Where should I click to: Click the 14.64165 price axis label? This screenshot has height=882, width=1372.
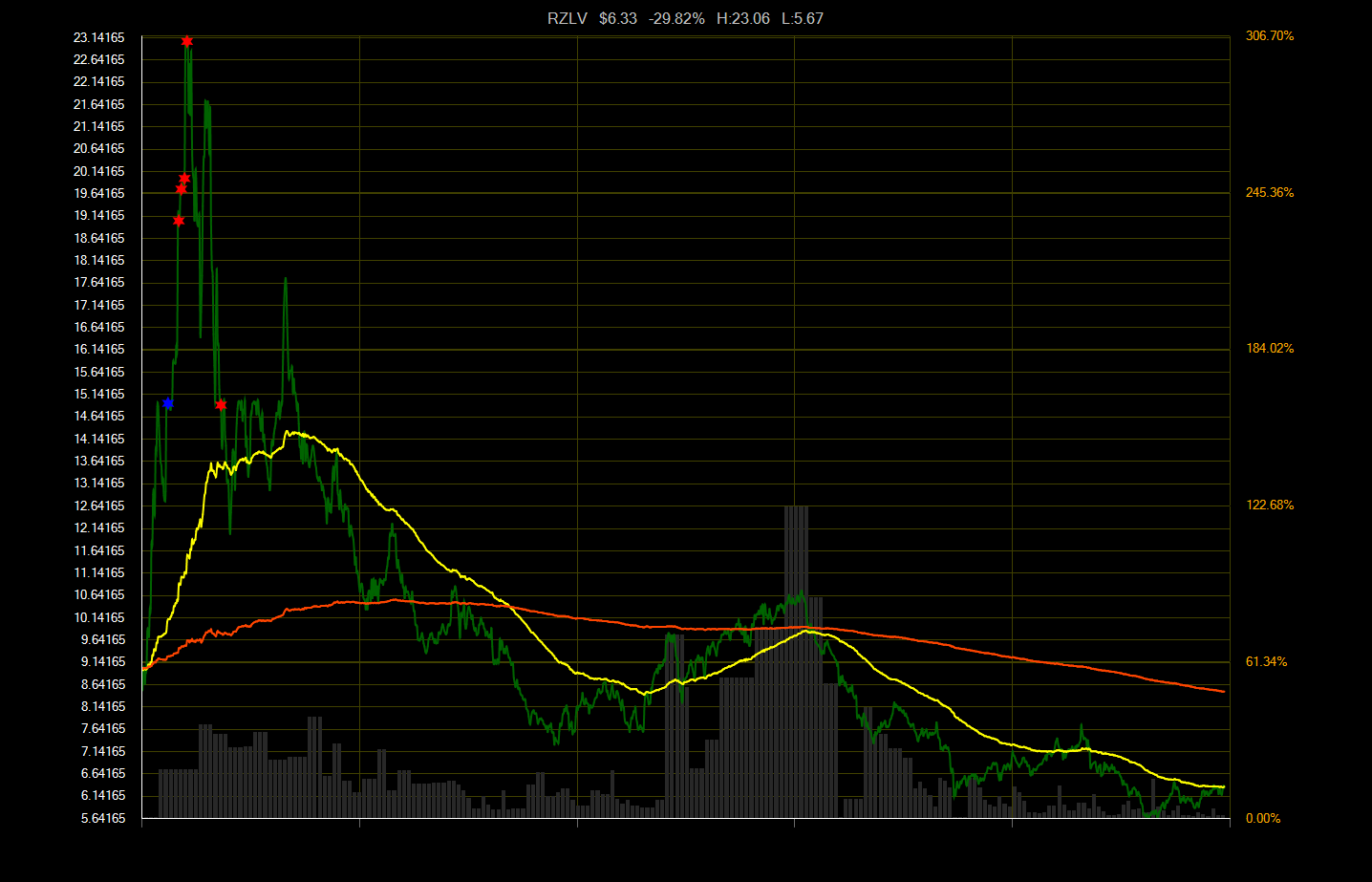click(x=99, y=416)
